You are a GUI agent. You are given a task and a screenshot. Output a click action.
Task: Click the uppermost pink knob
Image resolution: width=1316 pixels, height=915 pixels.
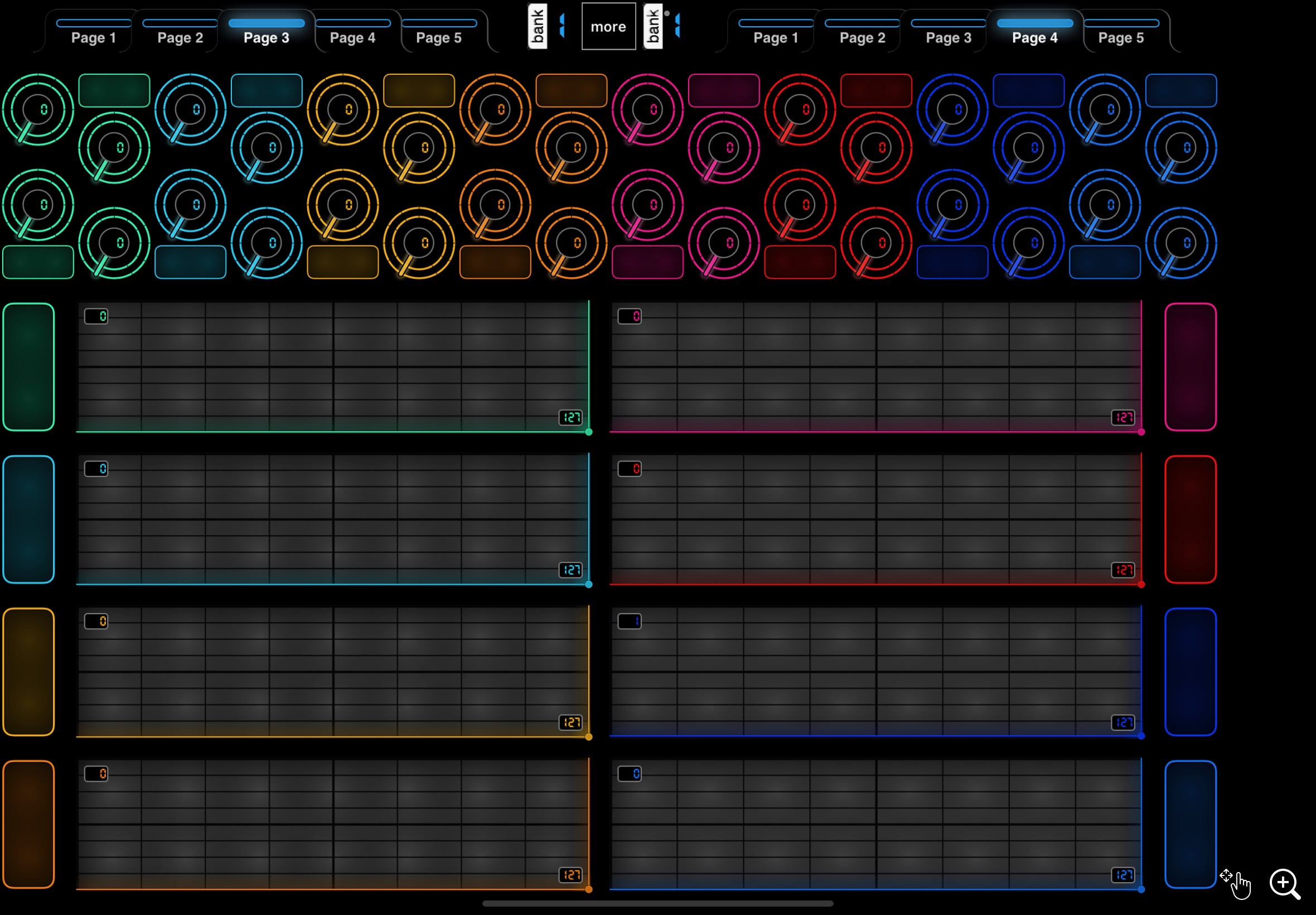[647, 109]
